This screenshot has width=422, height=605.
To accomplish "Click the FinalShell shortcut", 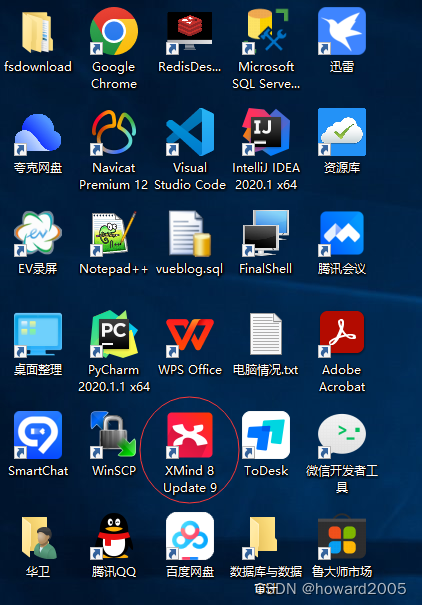I will click(266, 233).
